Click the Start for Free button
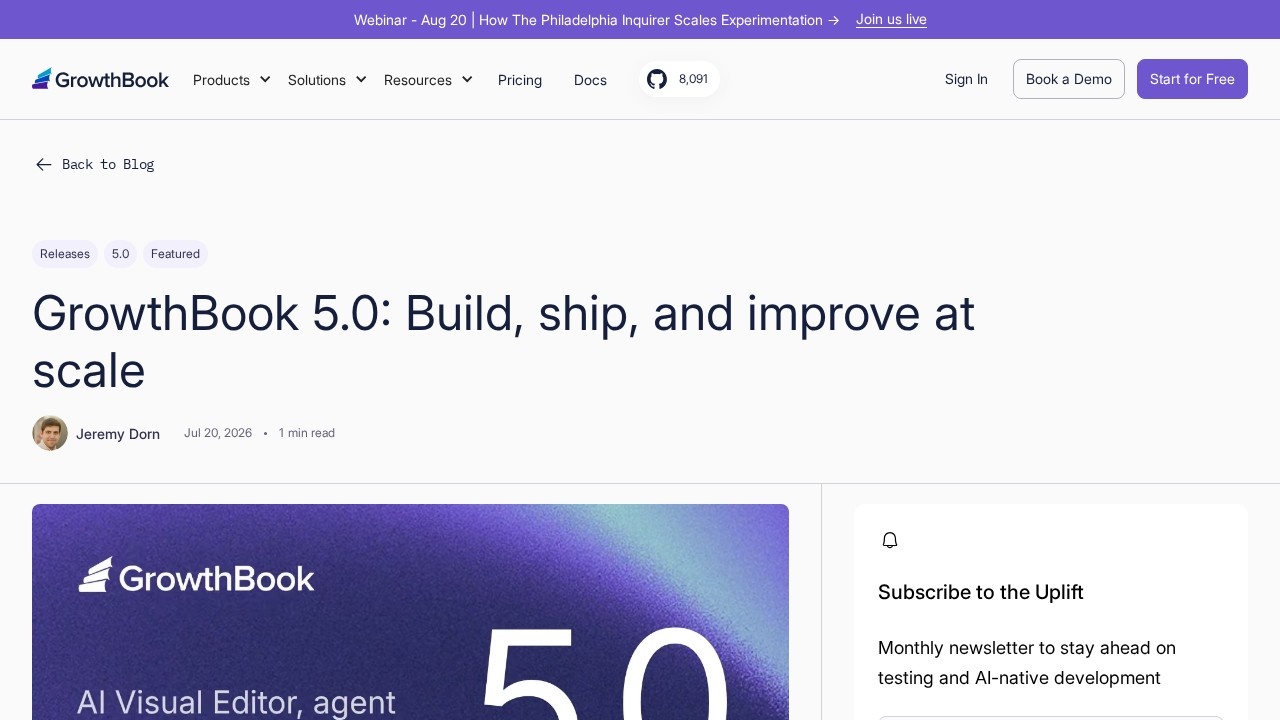1280x720 pixels. pos(1192,79)
